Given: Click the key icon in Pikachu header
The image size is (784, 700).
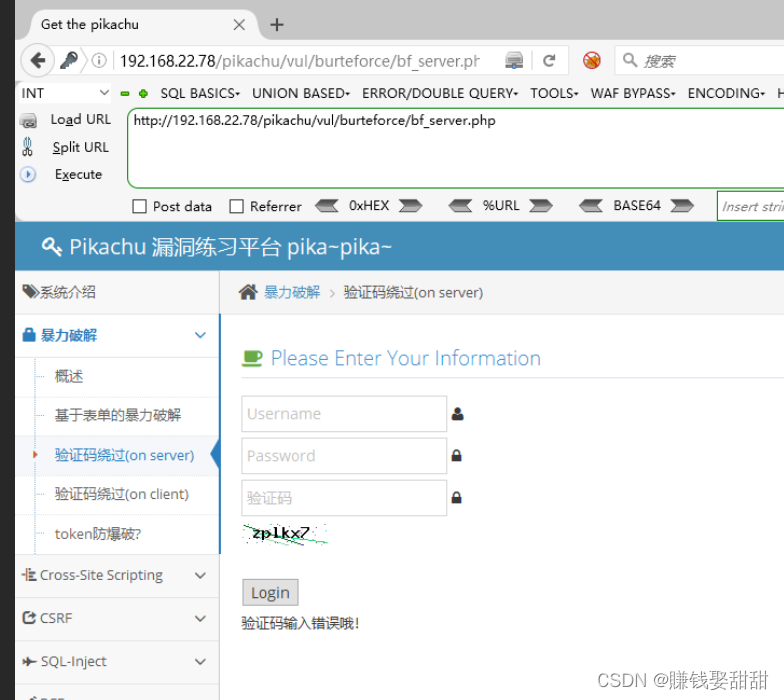Looking at the screenshot, I should 52,247.
